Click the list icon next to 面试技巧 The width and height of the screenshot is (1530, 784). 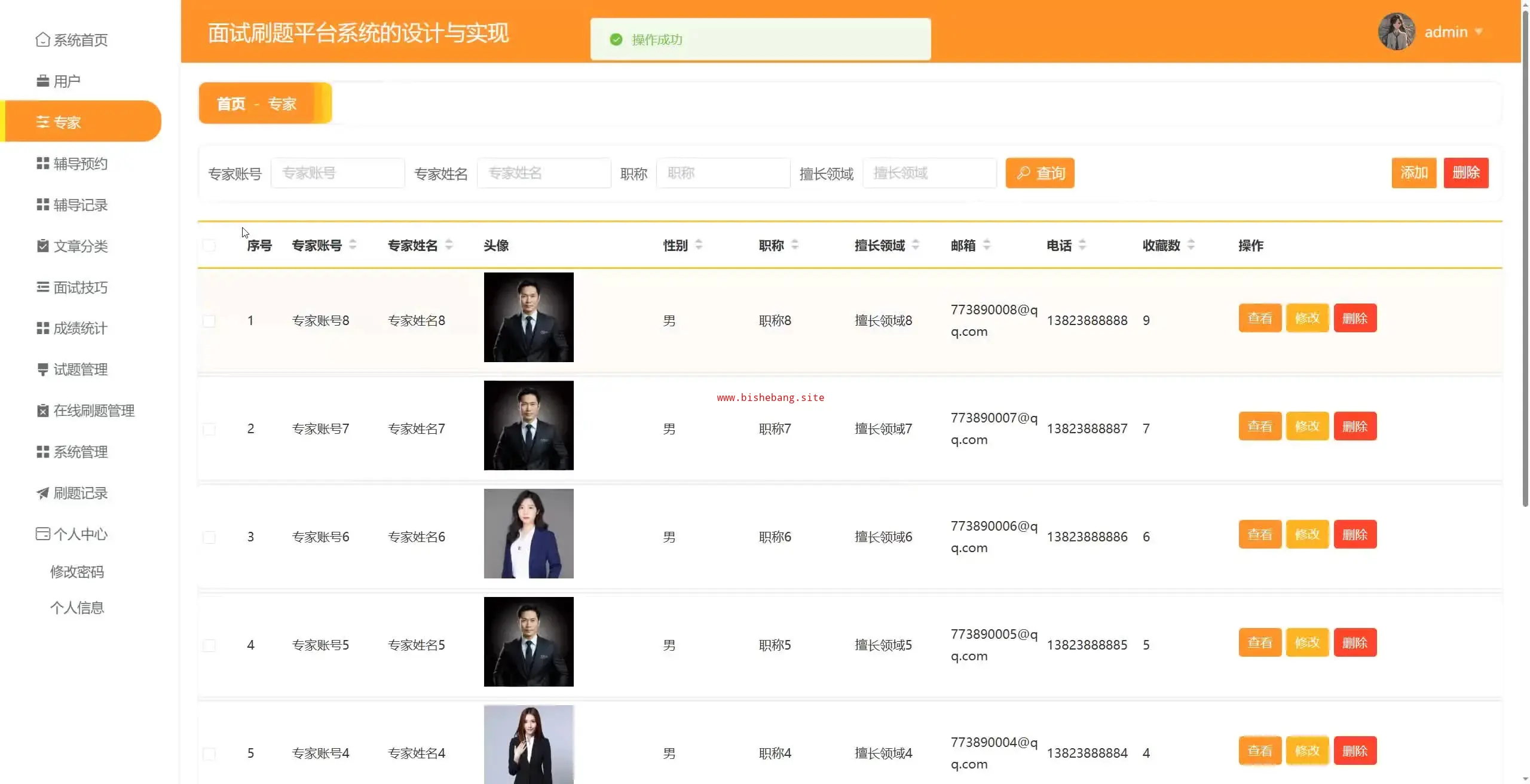(x=42, y=287)
